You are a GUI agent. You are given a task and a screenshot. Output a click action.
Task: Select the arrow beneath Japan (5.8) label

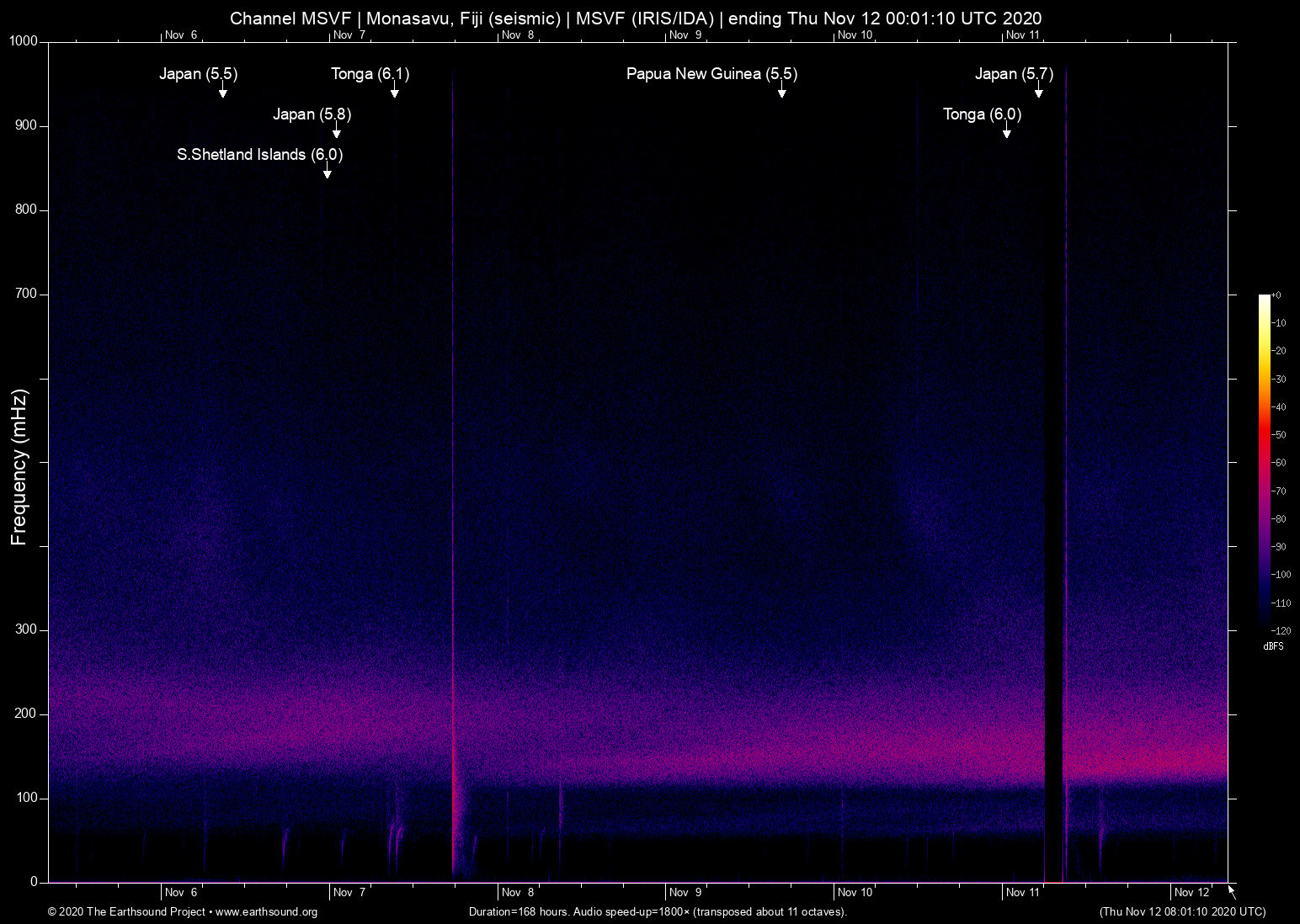click(x=336, y=131)
